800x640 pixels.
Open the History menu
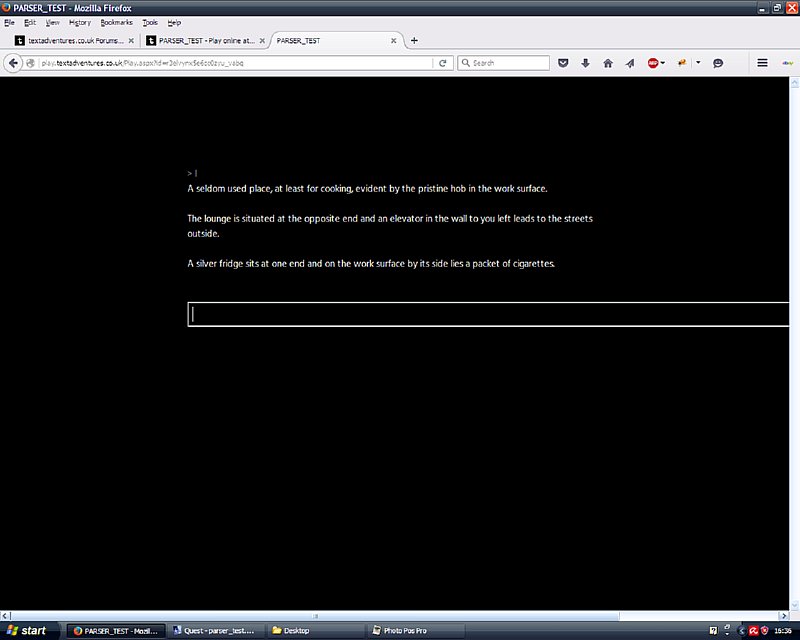[x=80, y=21]
